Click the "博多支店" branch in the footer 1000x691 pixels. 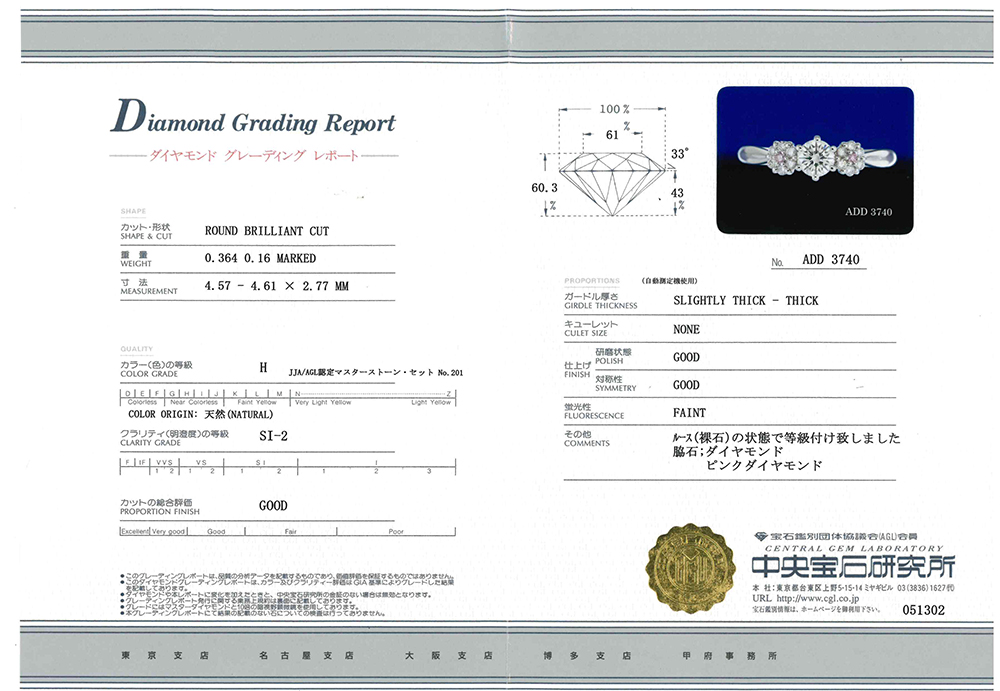point(587,655)
